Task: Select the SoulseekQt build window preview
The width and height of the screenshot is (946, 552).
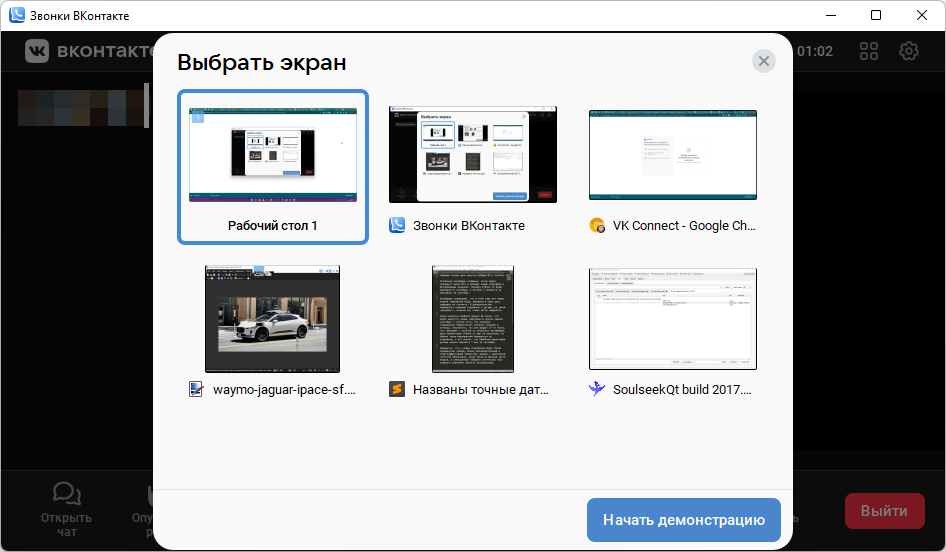Action: pyautogui.click(x=672, y=319)
